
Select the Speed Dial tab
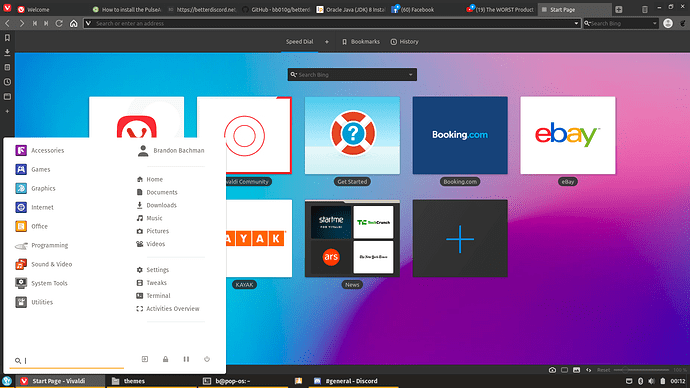299,42
